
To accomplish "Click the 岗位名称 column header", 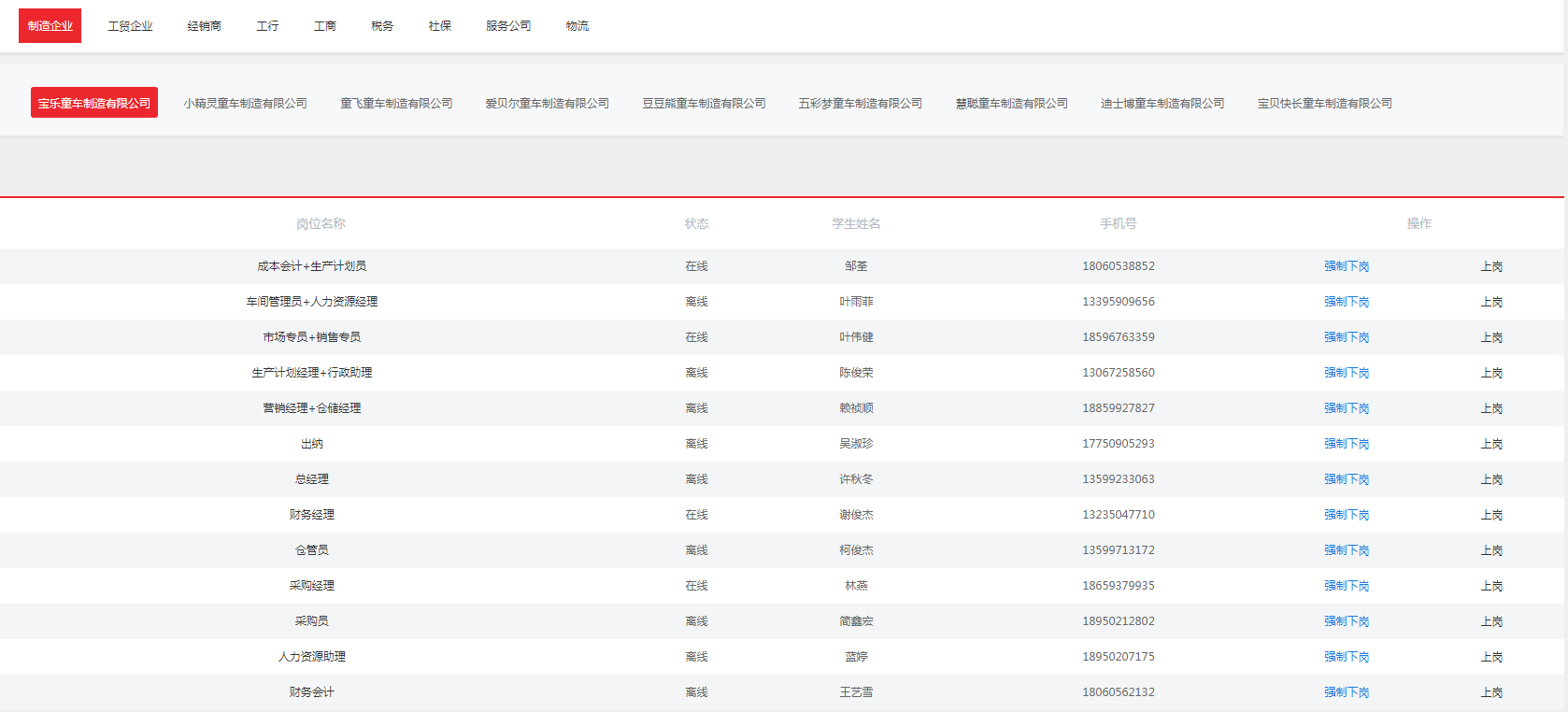I will tap(321, 223).
